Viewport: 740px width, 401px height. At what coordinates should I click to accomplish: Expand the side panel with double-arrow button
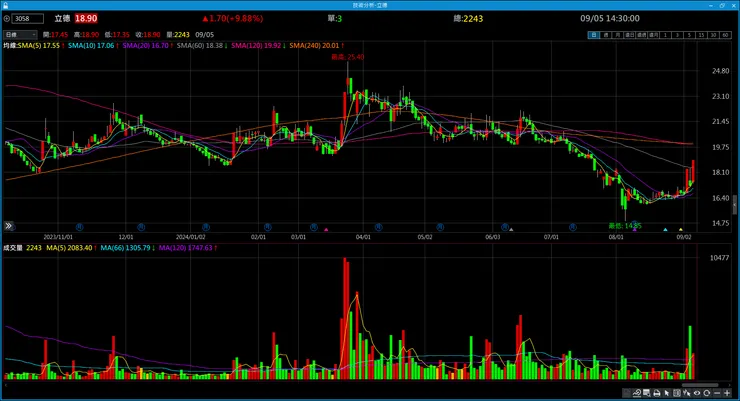coord(8,226)
